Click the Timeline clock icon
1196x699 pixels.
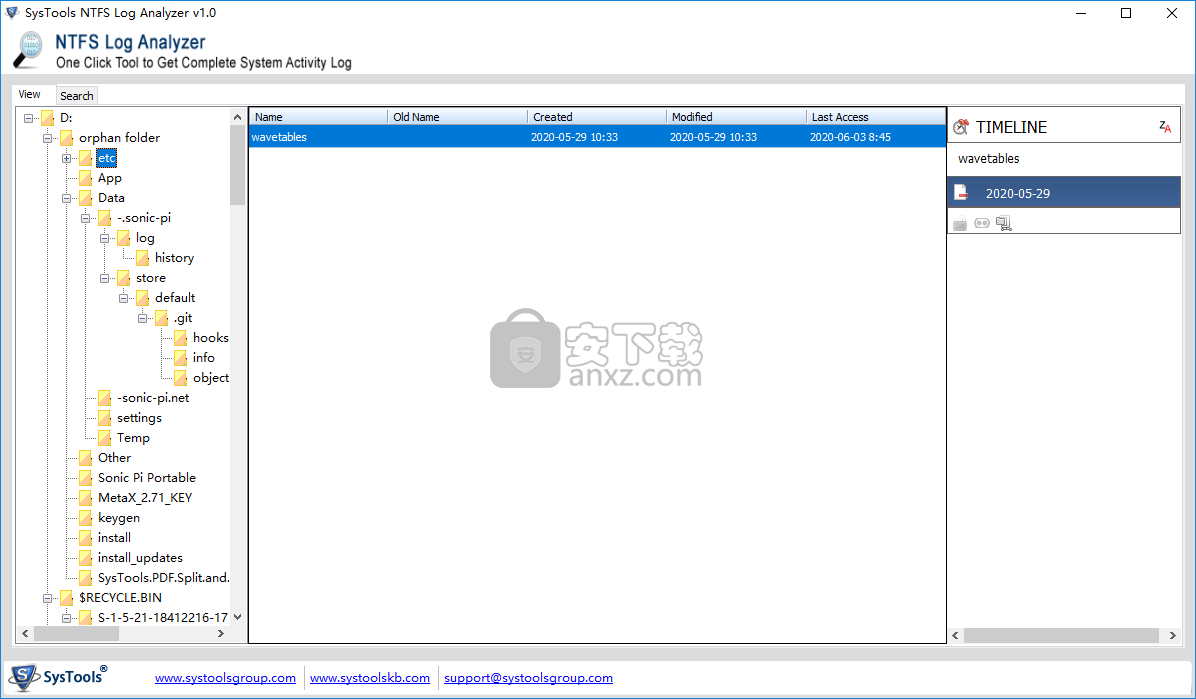[961, 127]
